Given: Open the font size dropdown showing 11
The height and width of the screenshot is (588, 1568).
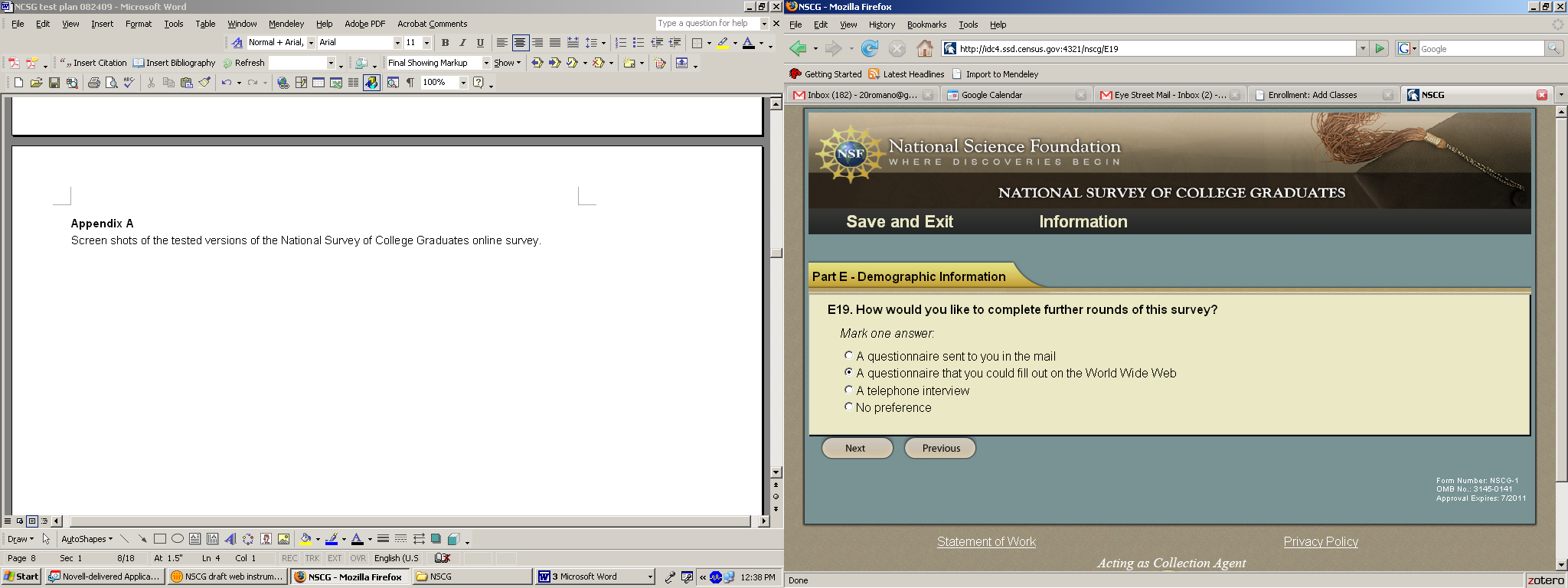Looking at the screenshot, I should point(426,43).
